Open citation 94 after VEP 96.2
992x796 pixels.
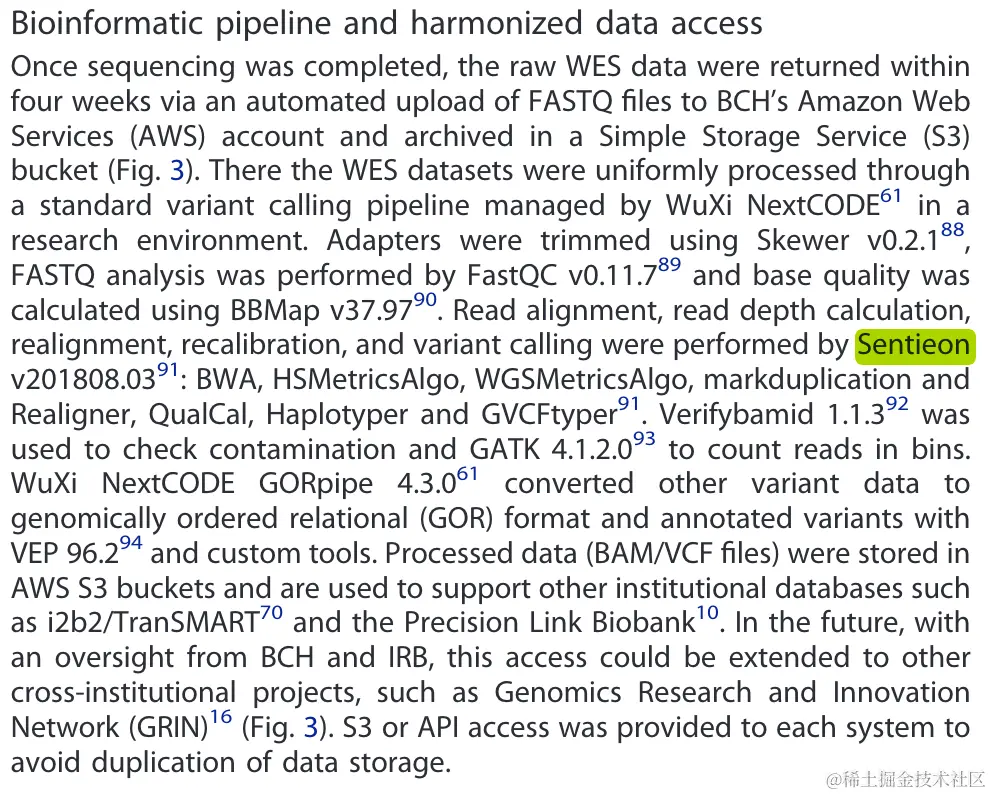pyautogui.click(x=131, y=543)
